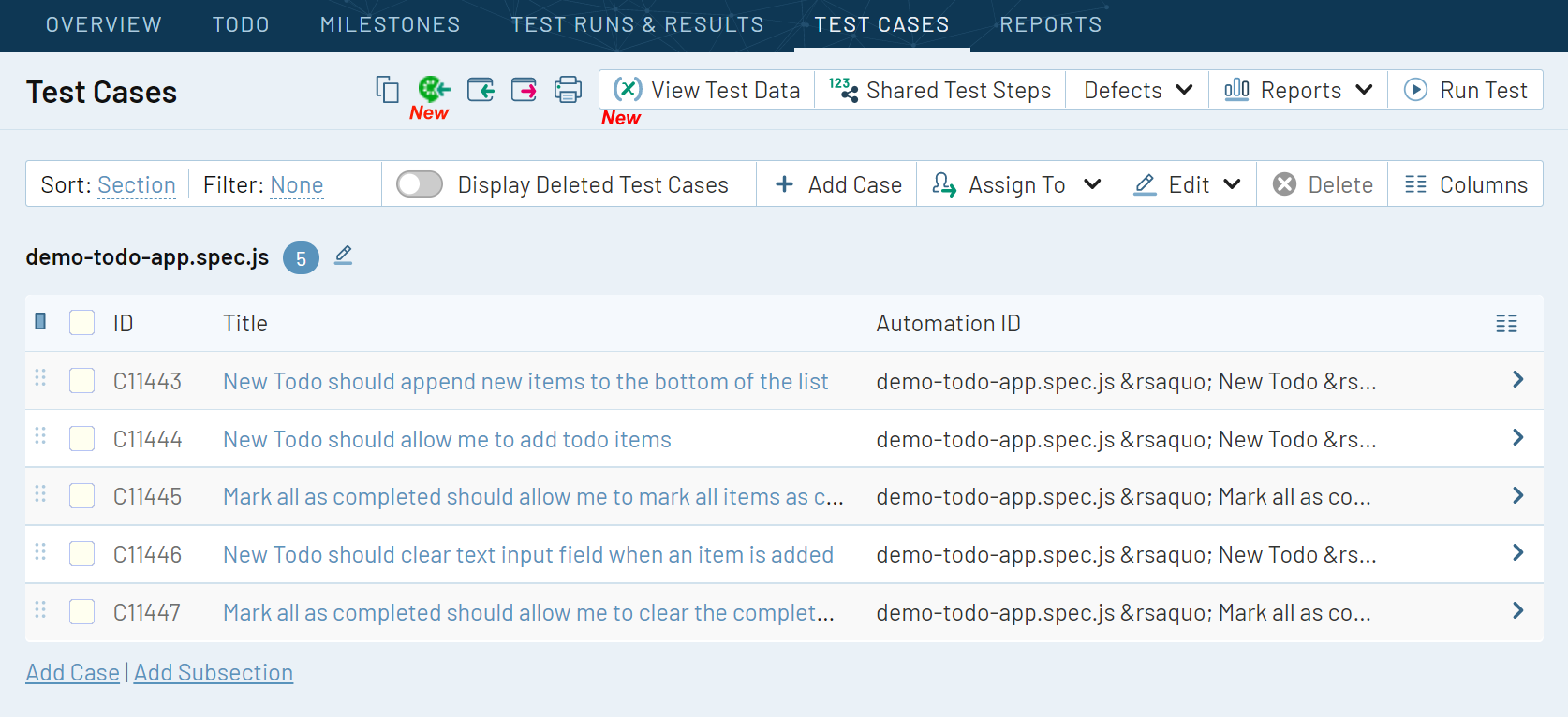The width and height of the screenshot is (1568, 717).
Task: Click column settings icon in table header
Action: 1506,324
